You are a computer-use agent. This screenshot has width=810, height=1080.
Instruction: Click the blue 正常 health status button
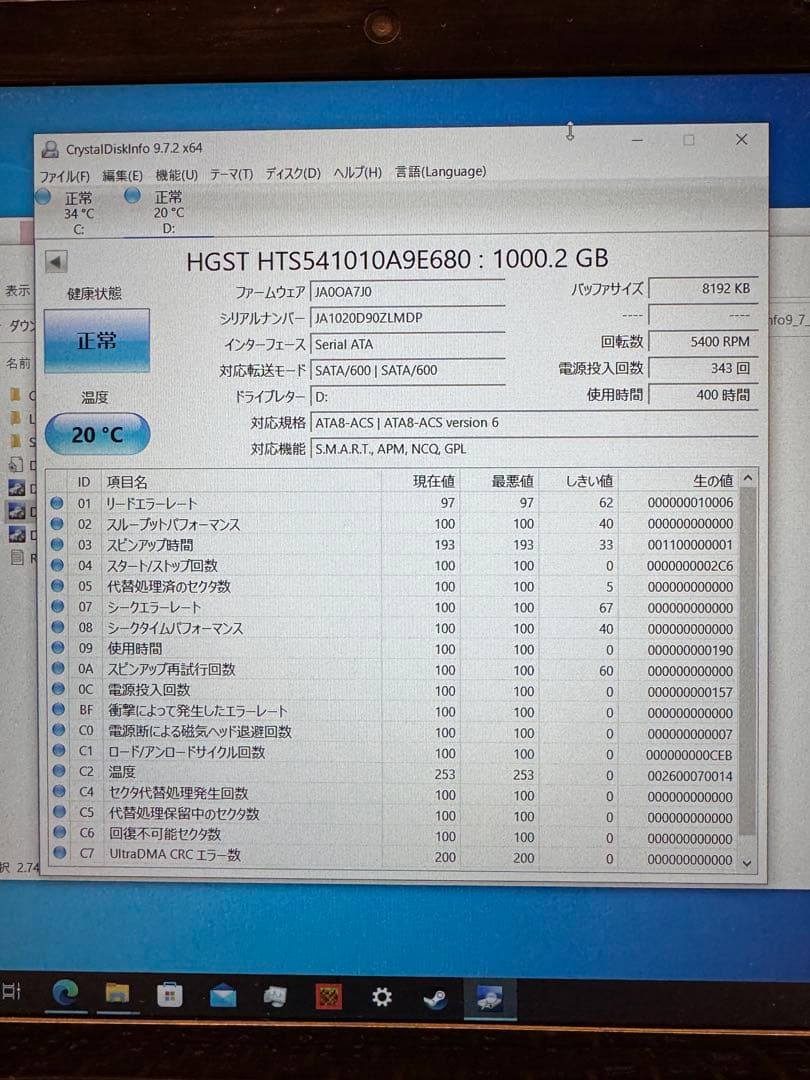[97, 340]
